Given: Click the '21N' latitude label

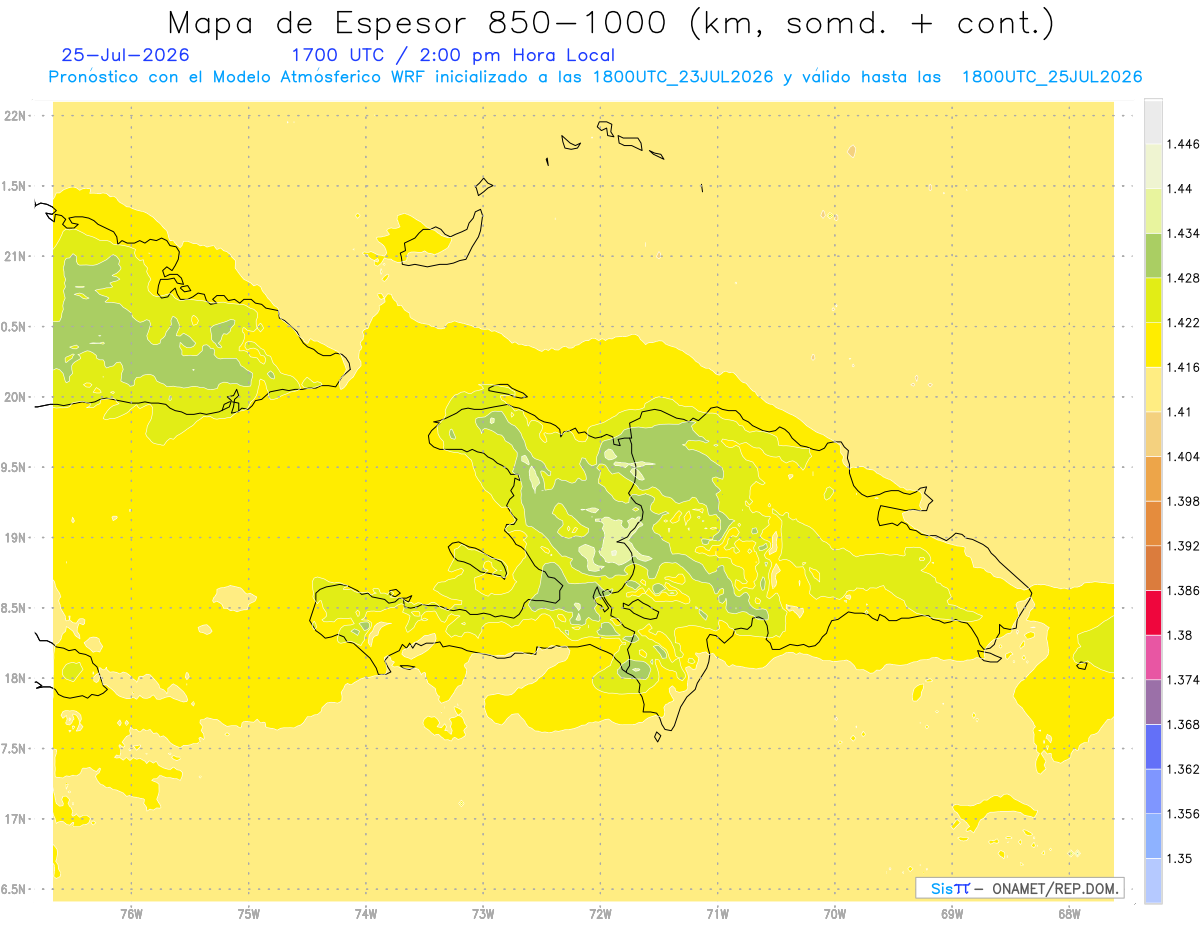Looking at the screenshot, I should coord(15,257).
